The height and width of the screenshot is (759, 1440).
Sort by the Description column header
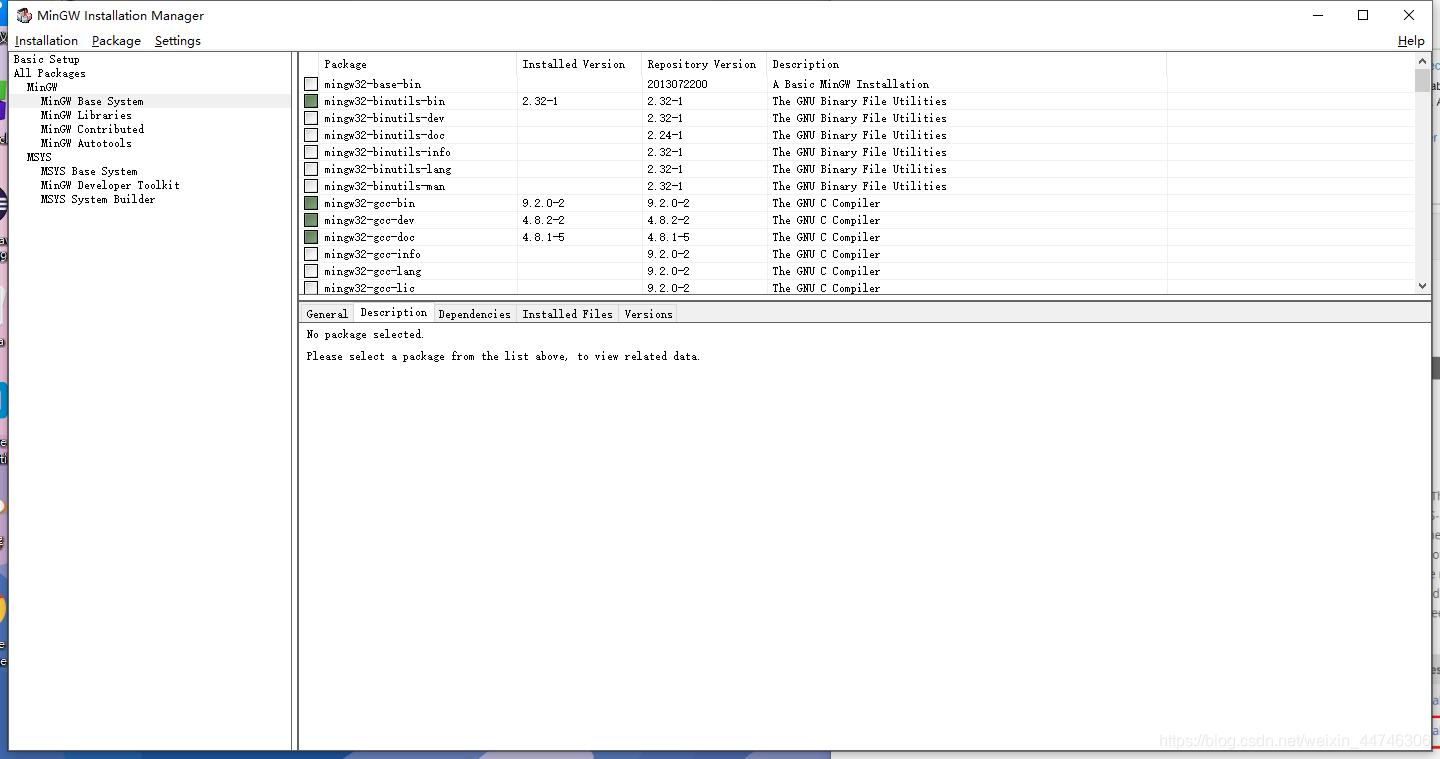(966, 64)
